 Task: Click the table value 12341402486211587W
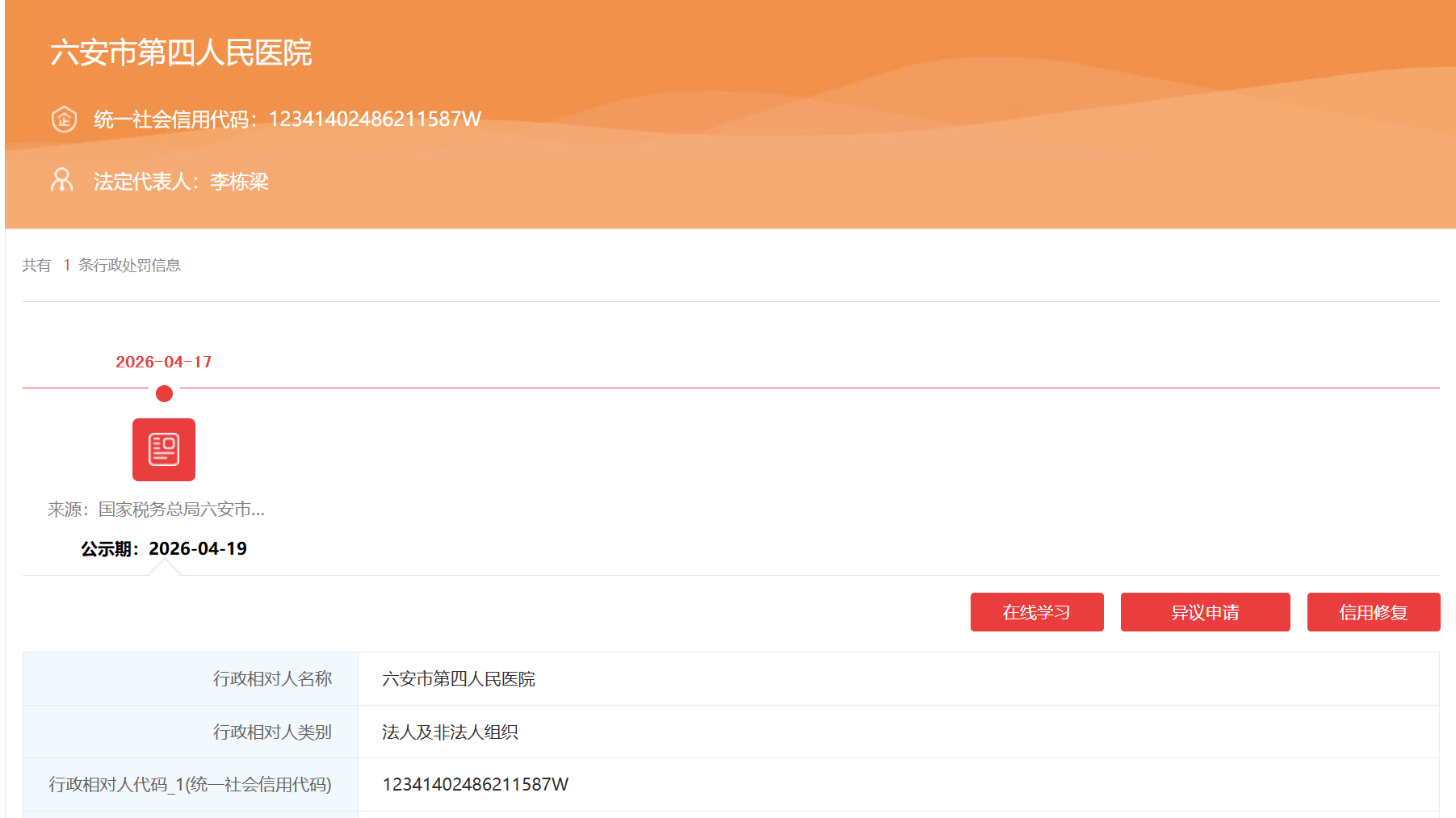tap(476, 785)
